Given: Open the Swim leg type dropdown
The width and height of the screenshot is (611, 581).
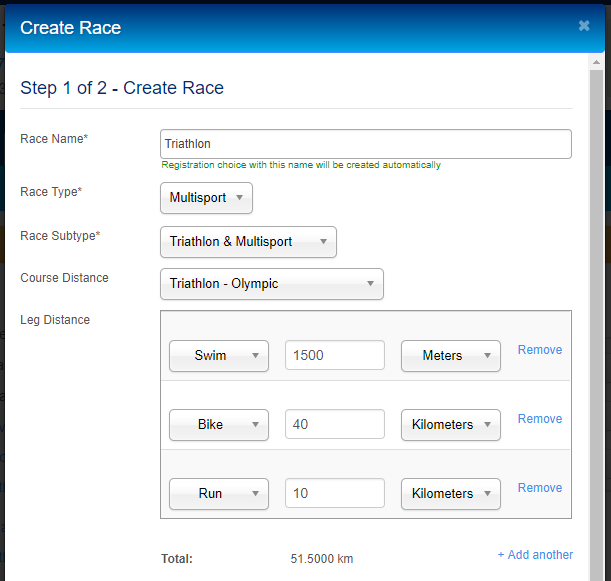Looking at the screenshot, I should click(x=219, y=355).
